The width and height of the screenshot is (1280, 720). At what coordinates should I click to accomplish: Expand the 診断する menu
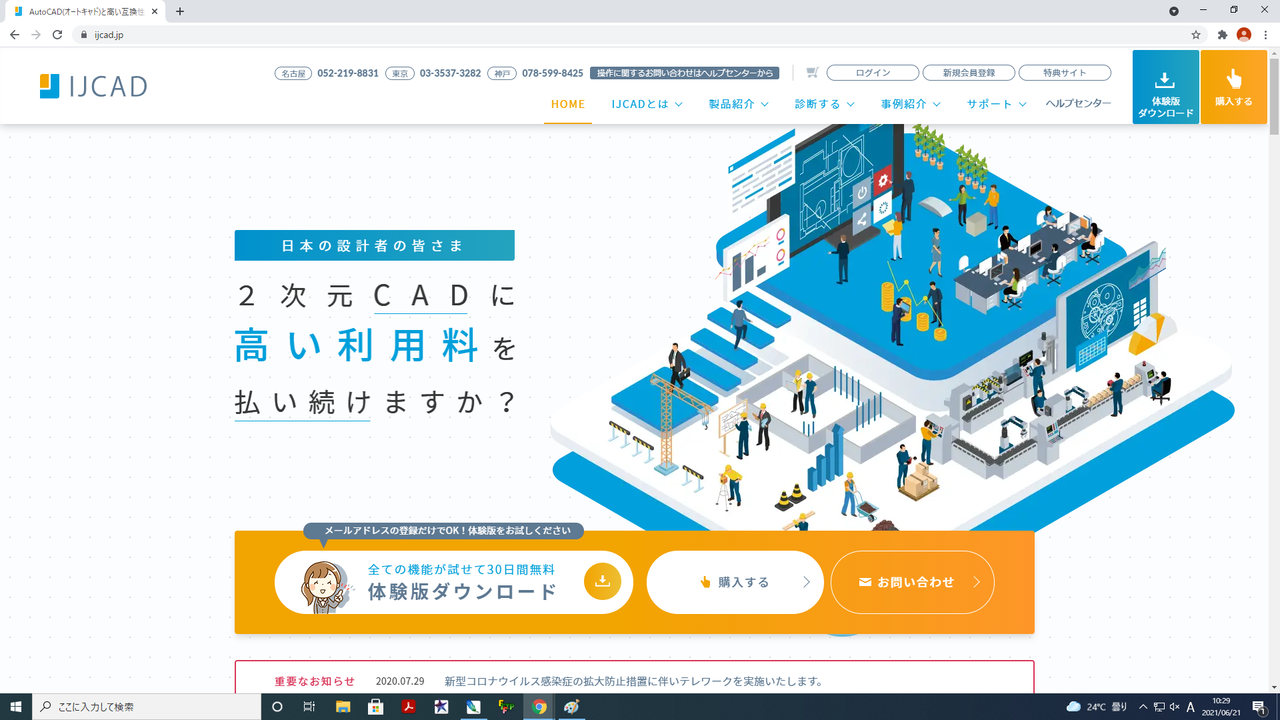click(825, 104)
